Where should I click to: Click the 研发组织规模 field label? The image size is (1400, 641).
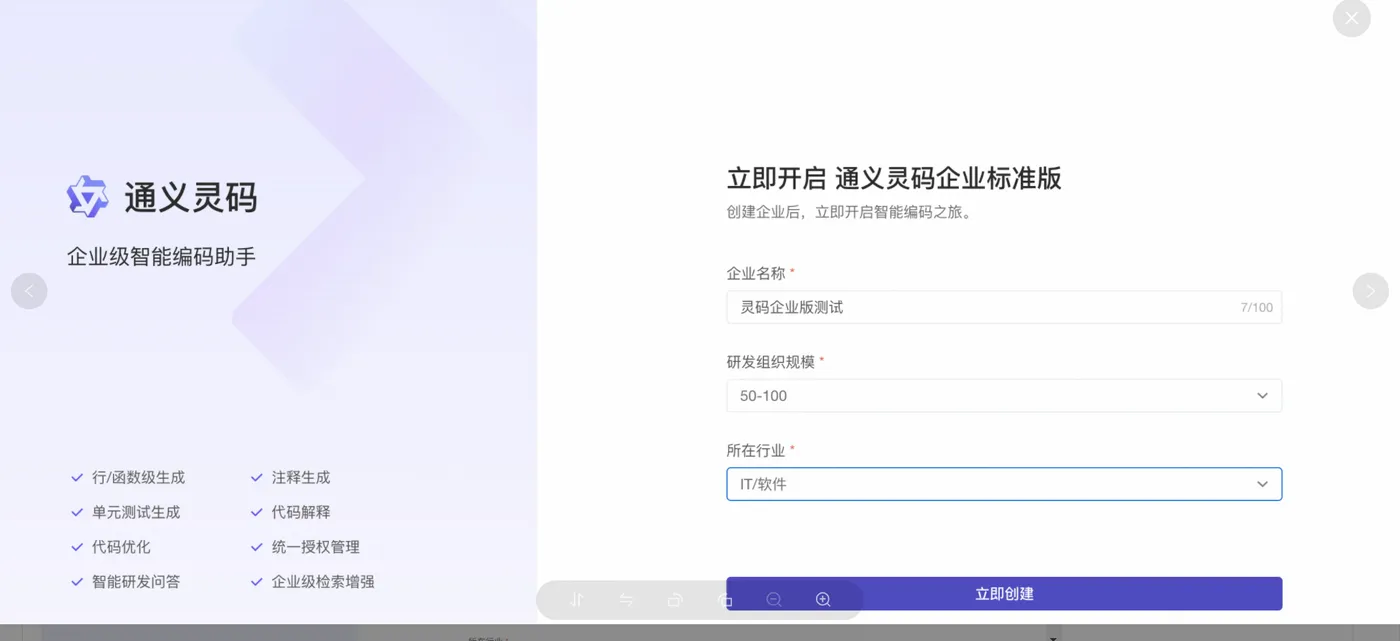(x=771, y=362)
